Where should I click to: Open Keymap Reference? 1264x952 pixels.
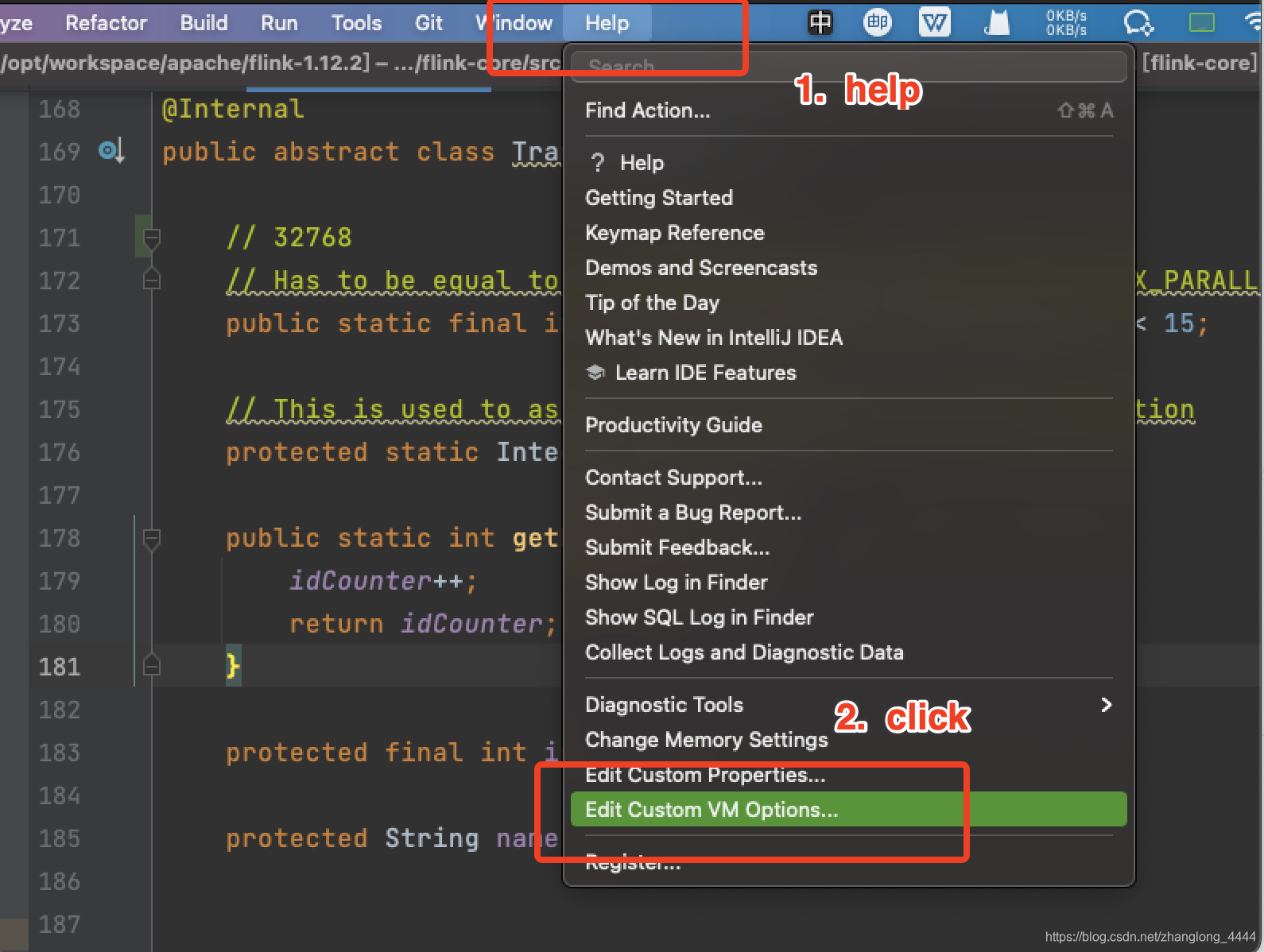(848, 233)
